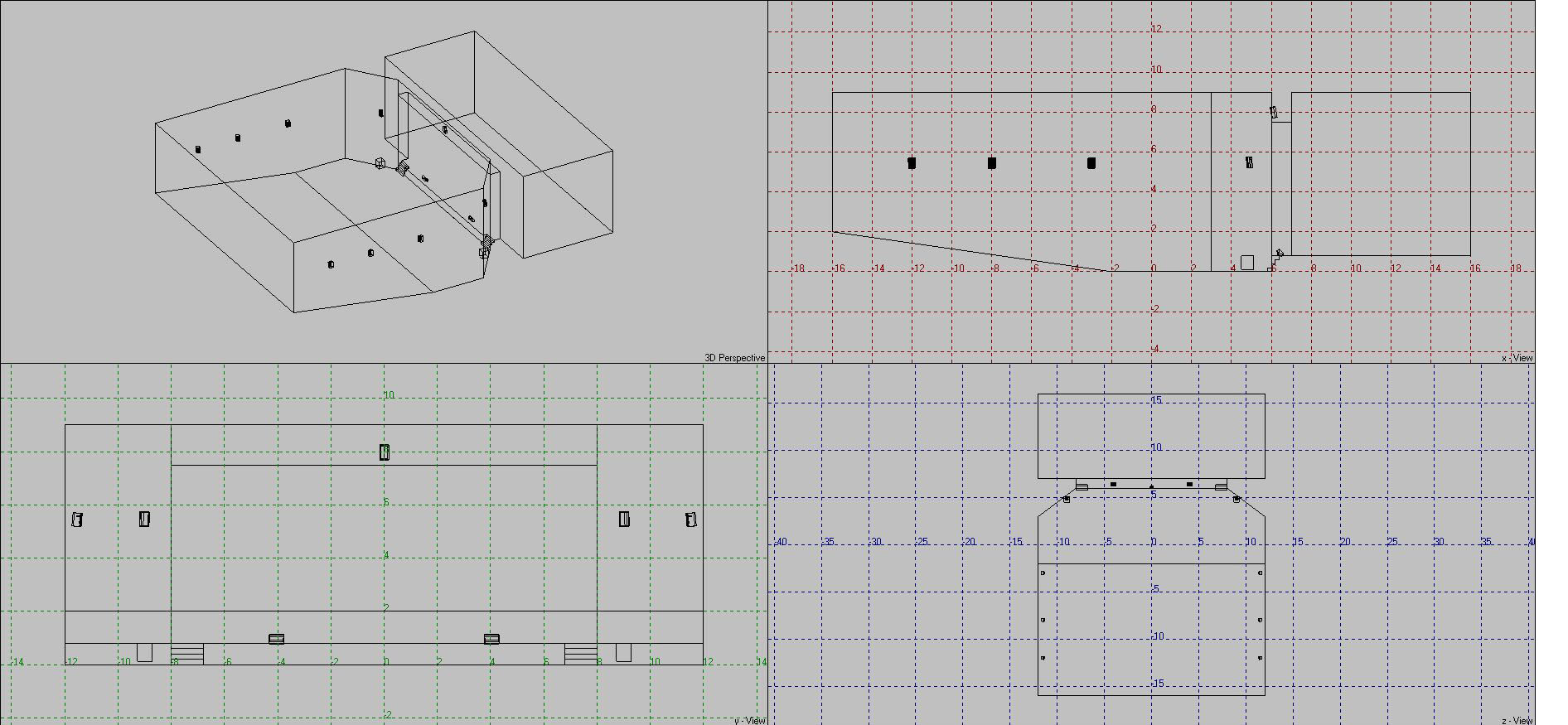Screen dimensions: 1568x725
Task: Pick the right stage-front speaker in y-View
Action: coord(491,639)
